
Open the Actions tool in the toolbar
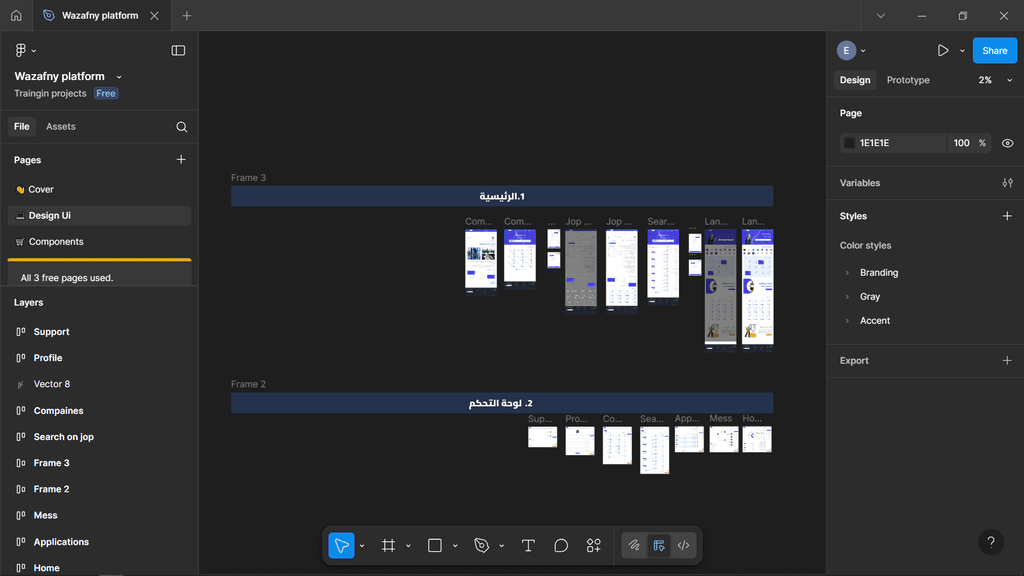594,545
